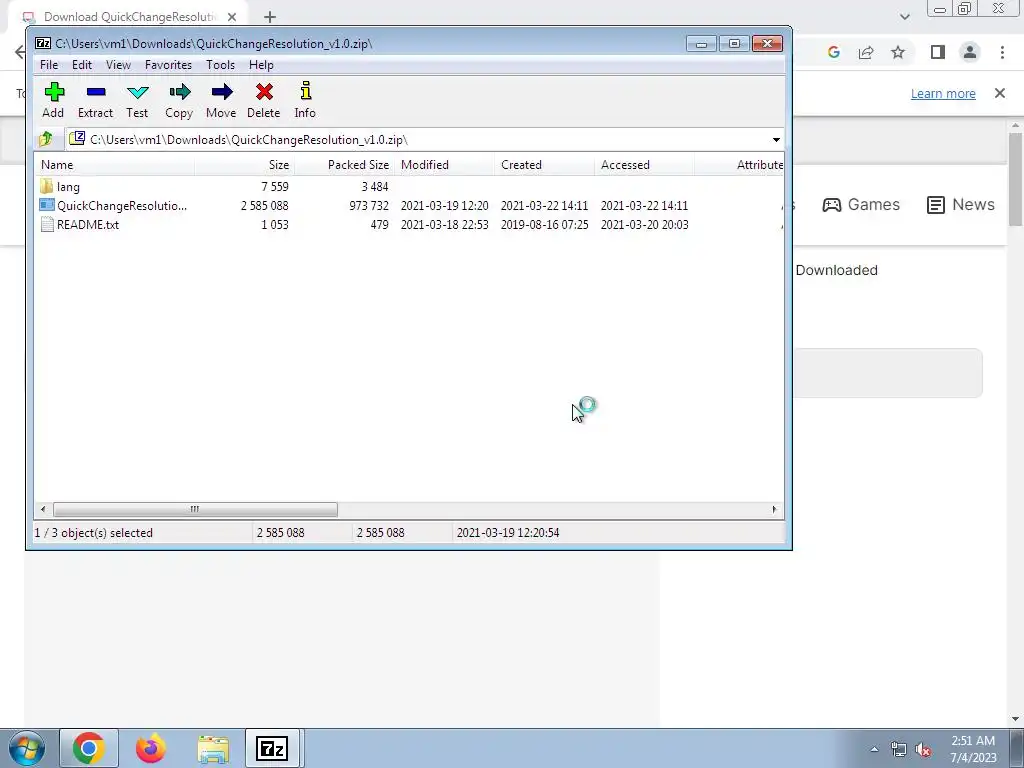Open the Info toolbar icon
Viewport: 1024px width, 768px height.
click(305, 100)
